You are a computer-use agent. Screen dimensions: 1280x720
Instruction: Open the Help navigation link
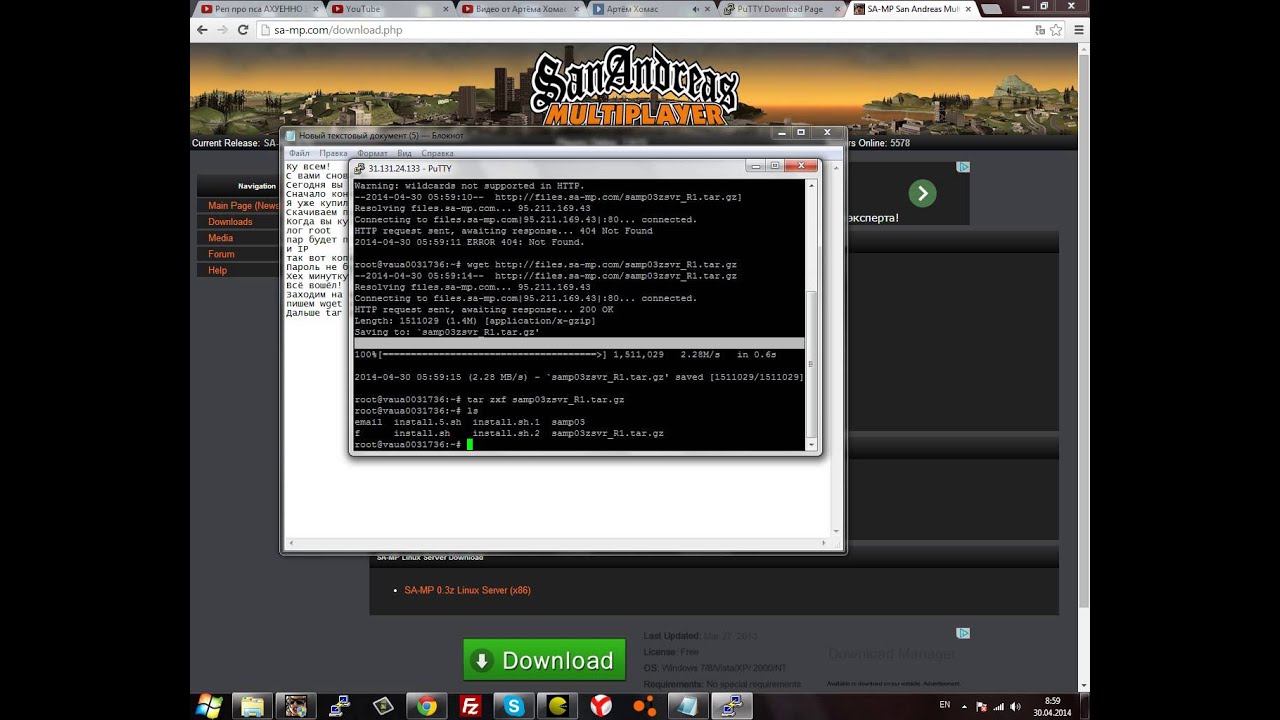pos(217,270)
